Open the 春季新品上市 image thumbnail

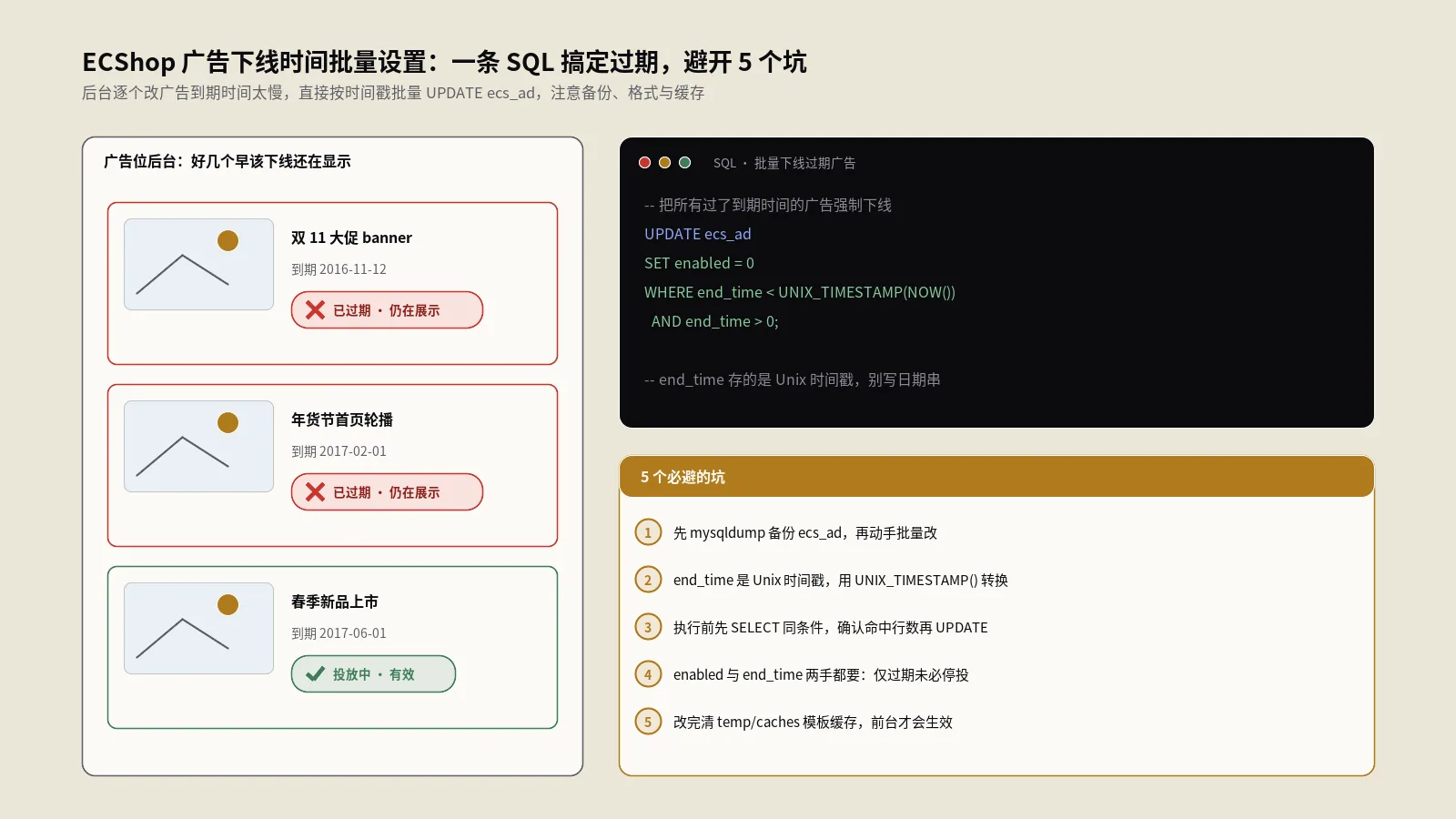(x=198, y=628)
